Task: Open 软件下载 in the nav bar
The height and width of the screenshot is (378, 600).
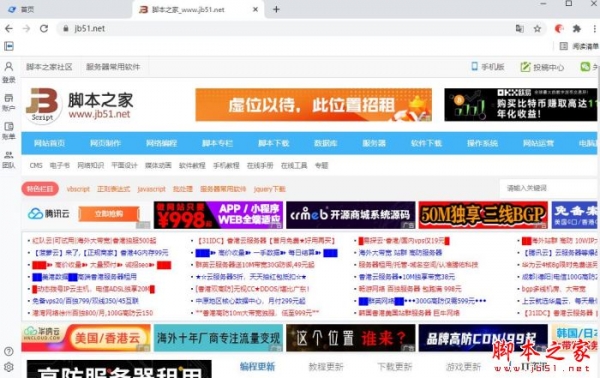Action: (426, 143)
